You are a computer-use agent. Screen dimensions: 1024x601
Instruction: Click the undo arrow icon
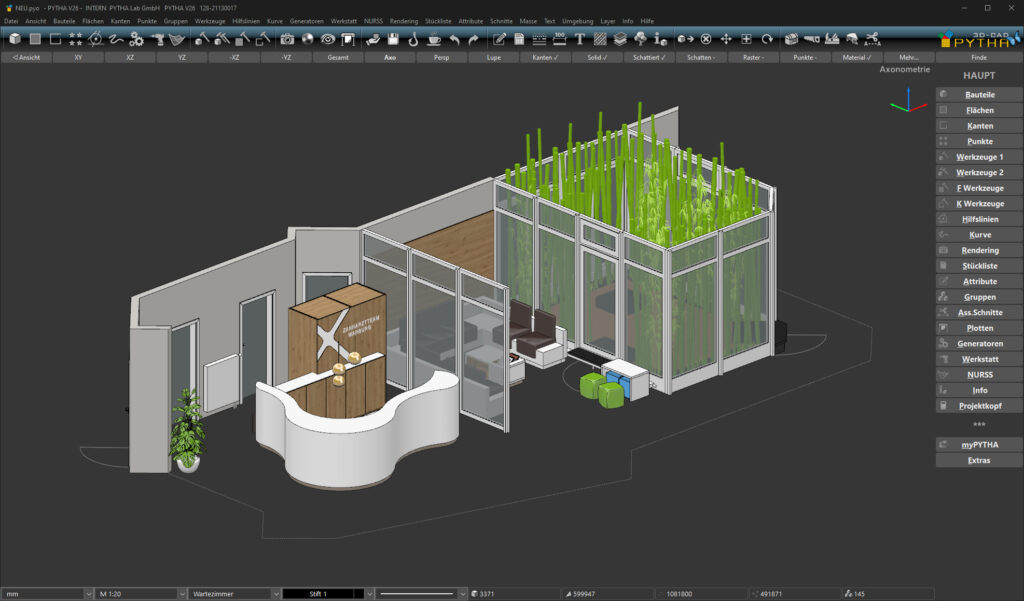[455, 39]
